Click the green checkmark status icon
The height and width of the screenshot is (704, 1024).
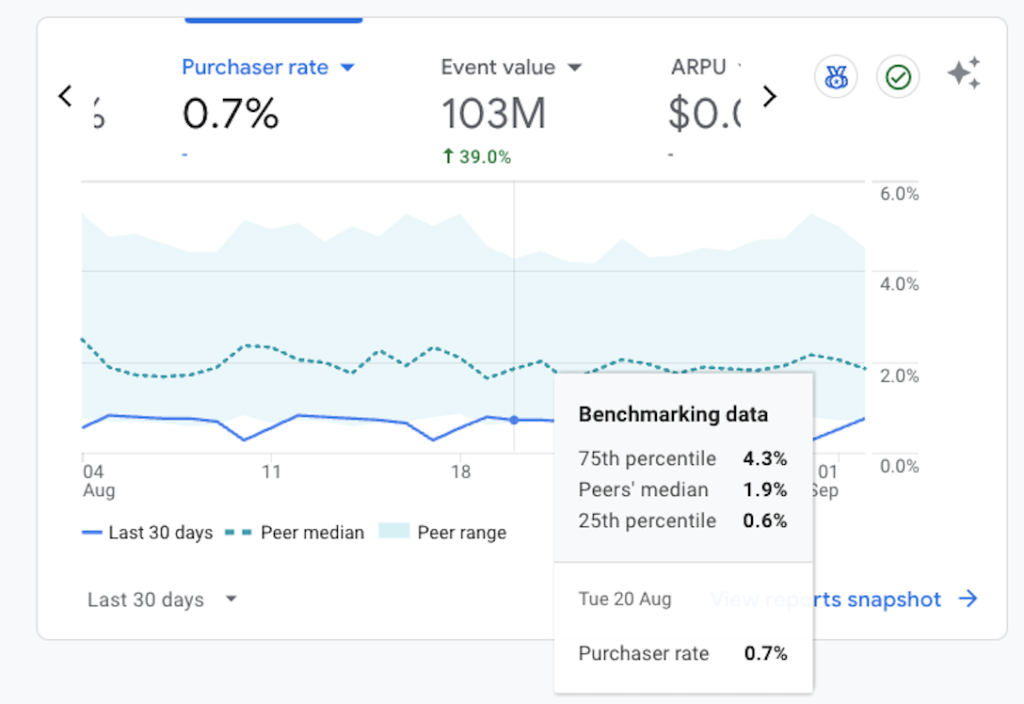pos(897,76)
